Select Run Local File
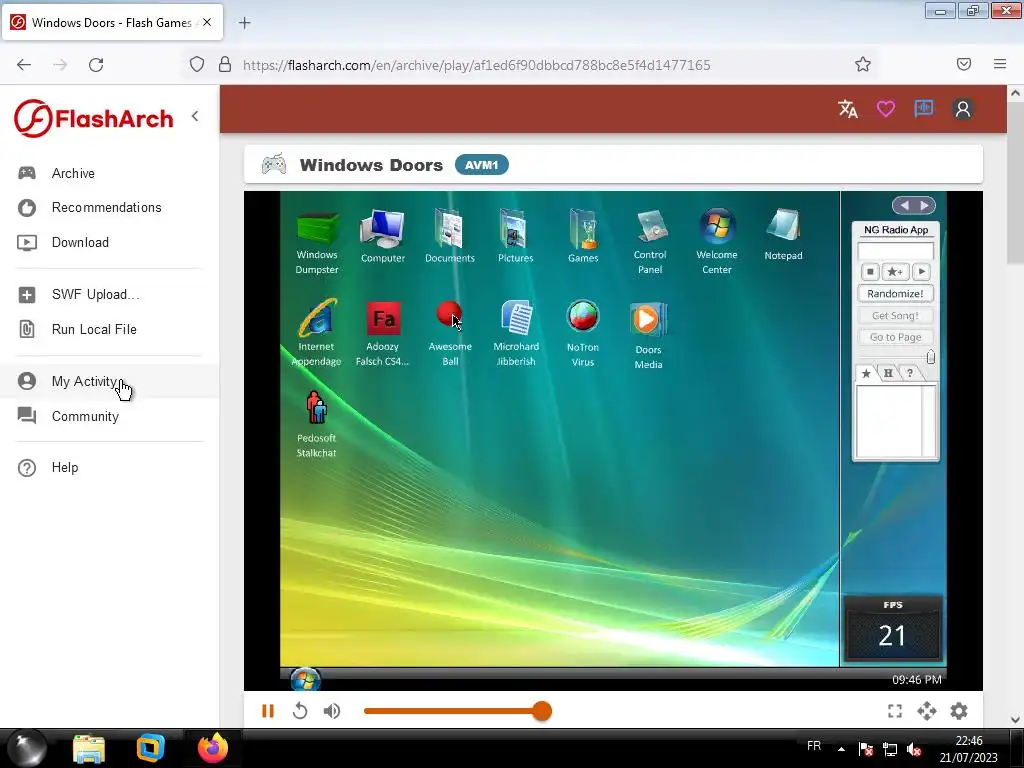Image resolution: width=1024 pixels, height=768 pixels. coord(110,329)
